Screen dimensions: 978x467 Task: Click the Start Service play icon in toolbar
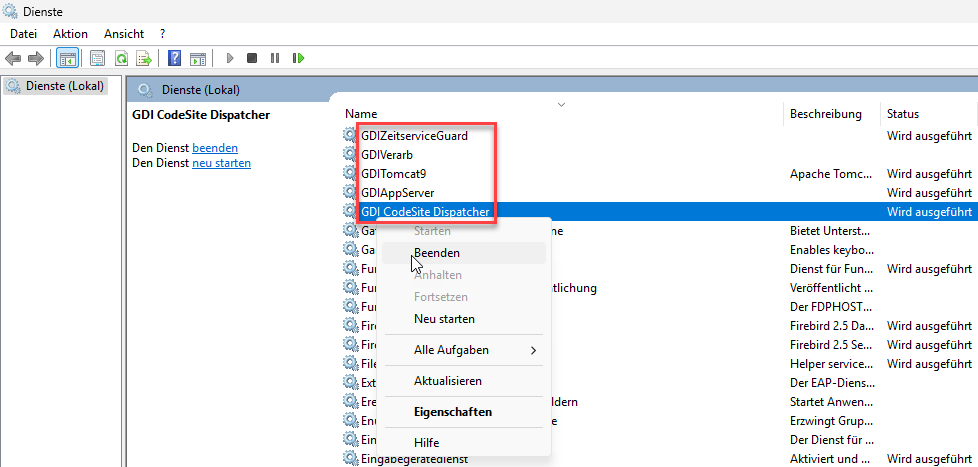pyautogui.click(x=230, y=59)
